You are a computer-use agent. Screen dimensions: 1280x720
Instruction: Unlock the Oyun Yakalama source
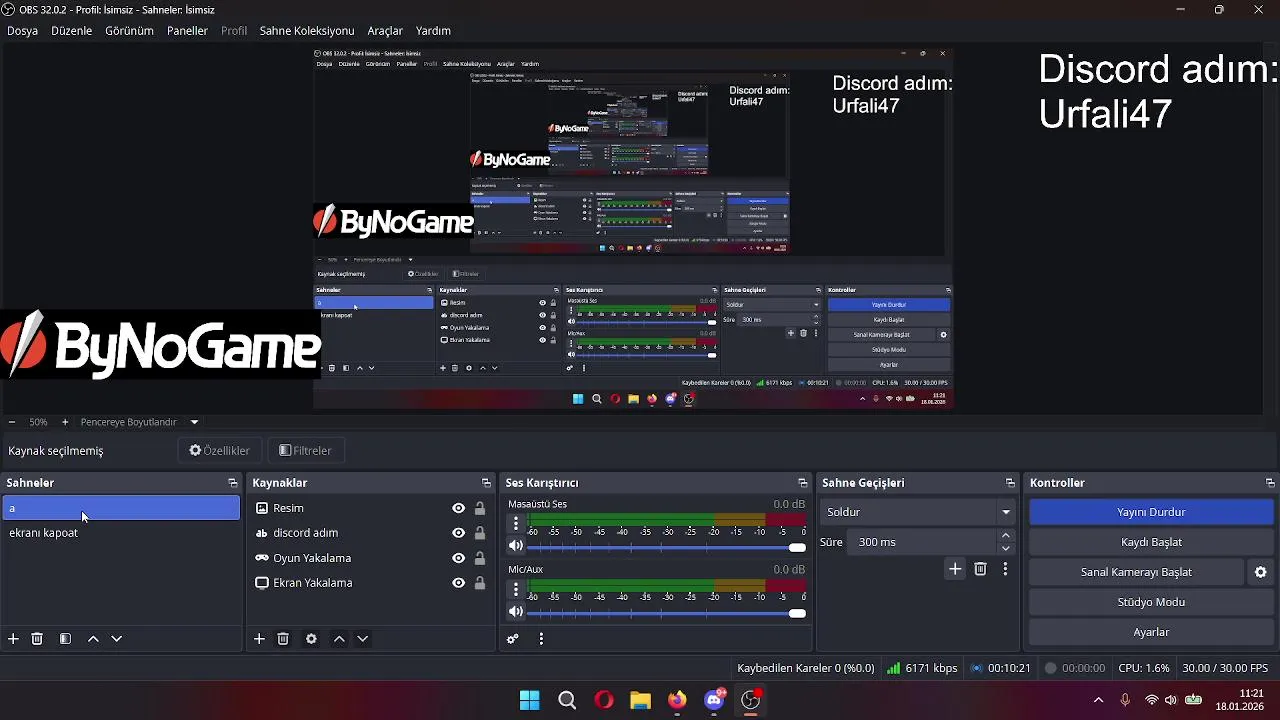pyautogui.click(x=480, y=558)
